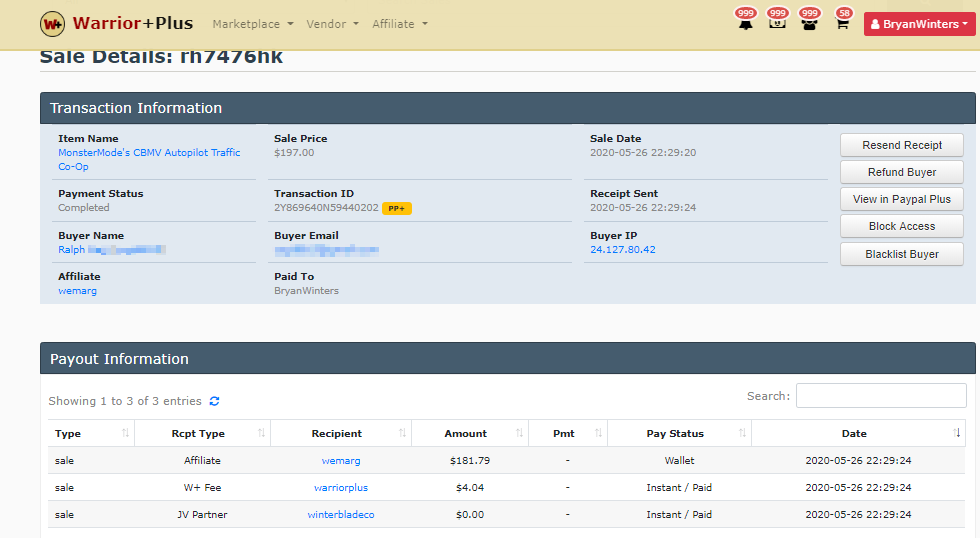Select the Sale Date value 2020-05-26 22:29:20
Image resolution: width=980 pixels, height=538 pixels.
tap(643, 152)
